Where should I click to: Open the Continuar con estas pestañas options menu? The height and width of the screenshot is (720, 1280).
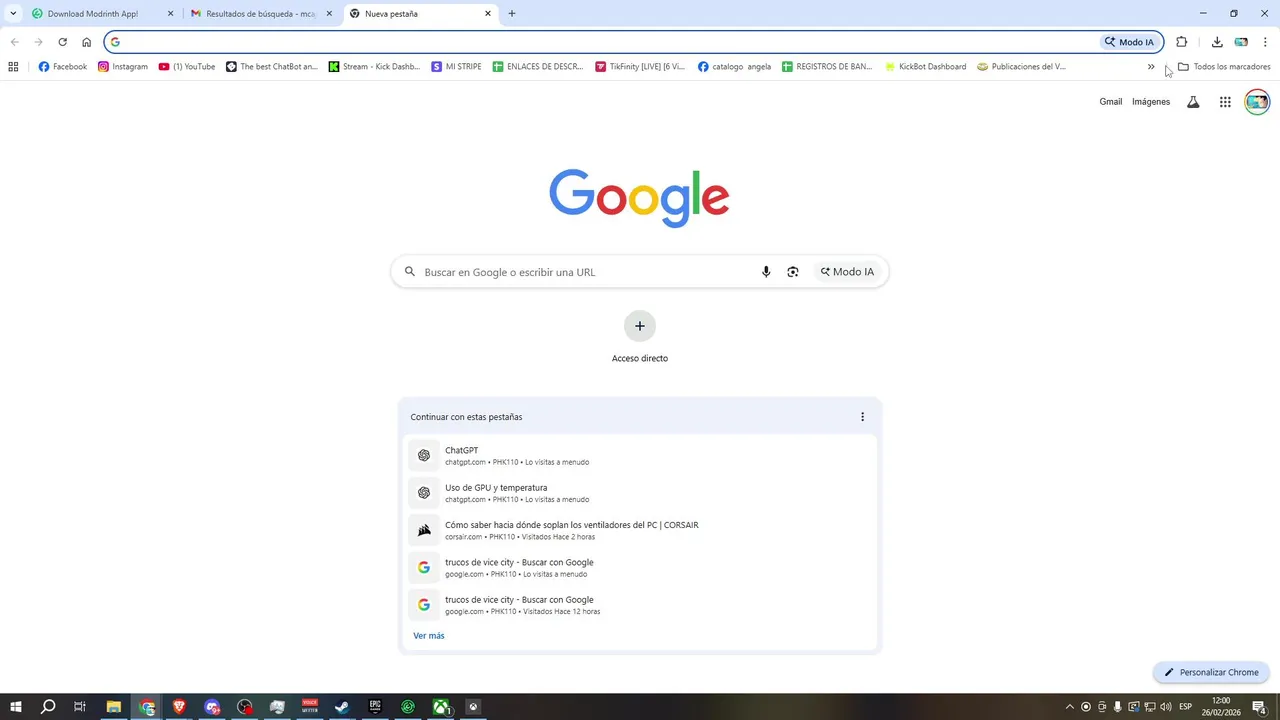pos(862,417)
